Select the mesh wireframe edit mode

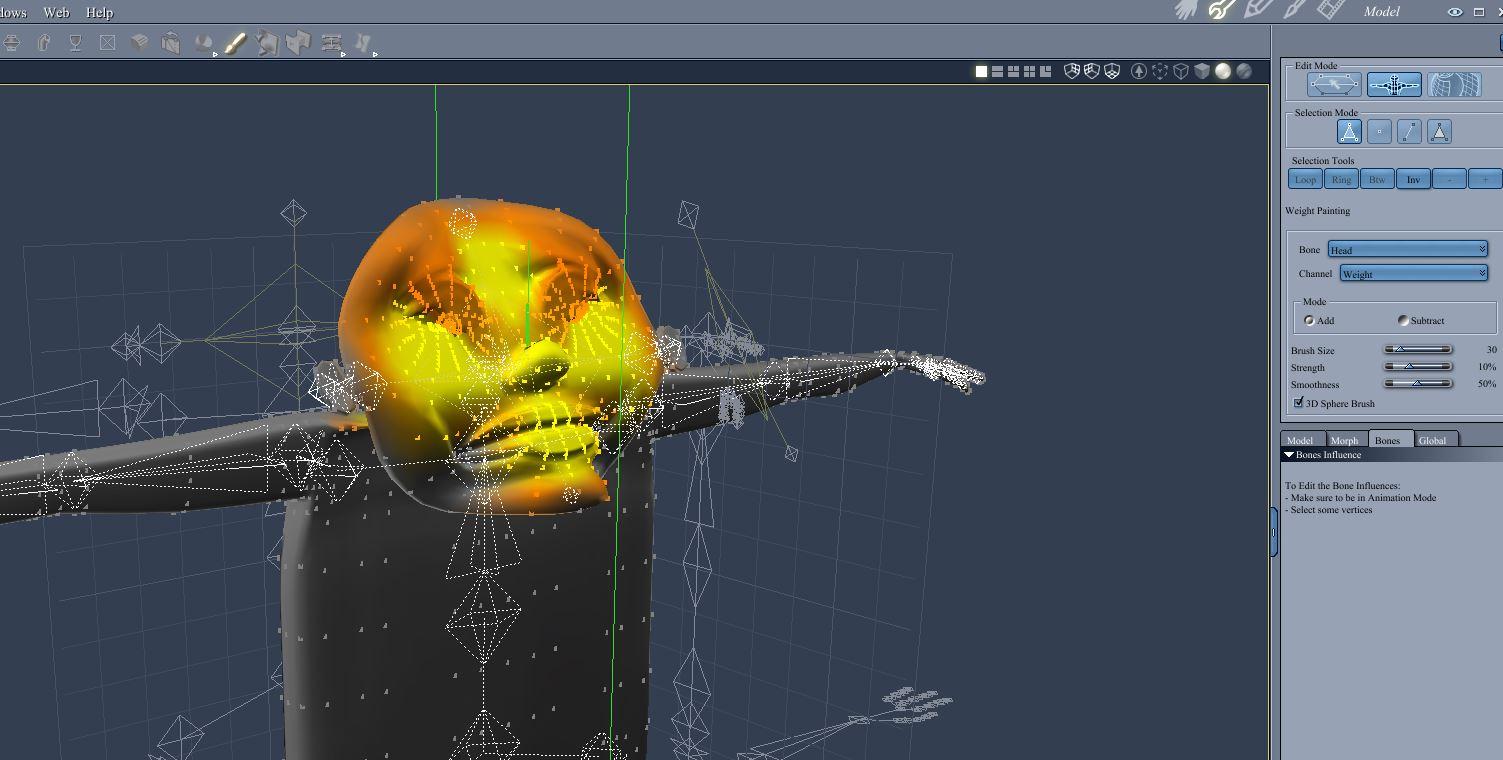pyautogui.click(x=1454, y=85)
